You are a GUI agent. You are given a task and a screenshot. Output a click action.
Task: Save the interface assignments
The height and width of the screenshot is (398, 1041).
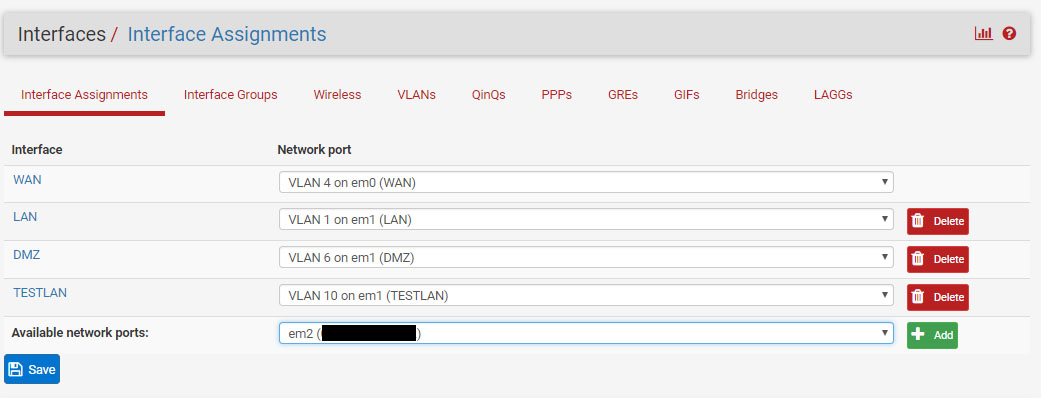(32, 369)
